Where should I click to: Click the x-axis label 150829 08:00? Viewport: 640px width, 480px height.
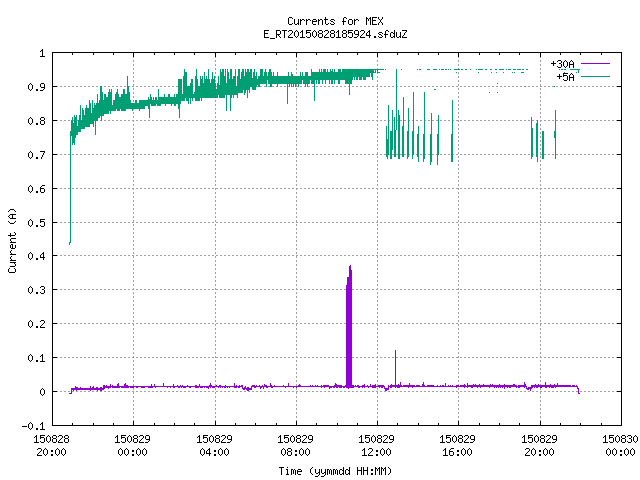coord(296,446)
